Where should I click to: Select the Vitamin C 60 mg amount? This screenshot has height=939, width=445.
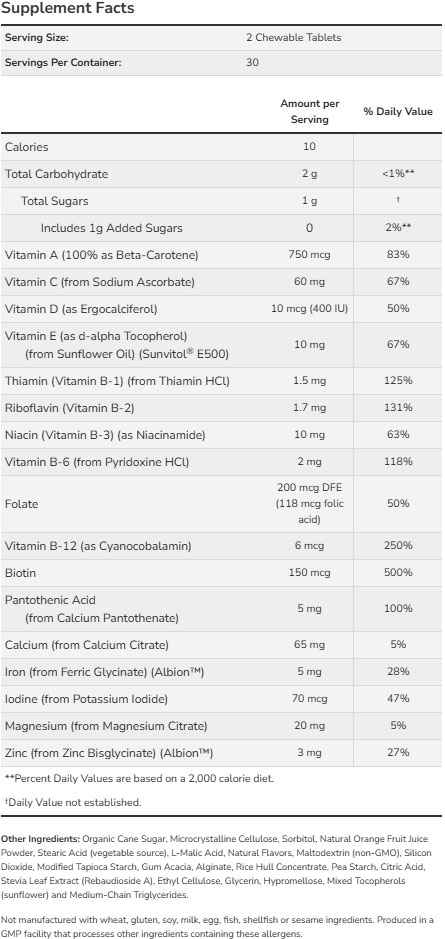[x=310, y=282]
